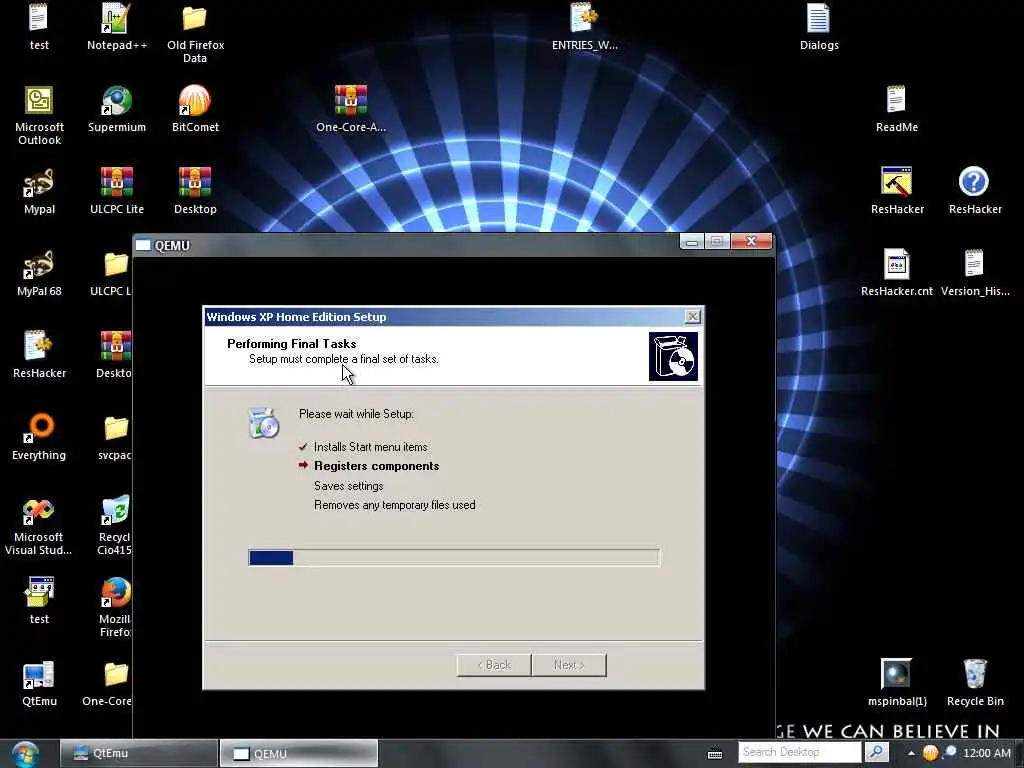Open the on-screen keyboard taskbar icon
1024x768 pixels.
(715, 754)
